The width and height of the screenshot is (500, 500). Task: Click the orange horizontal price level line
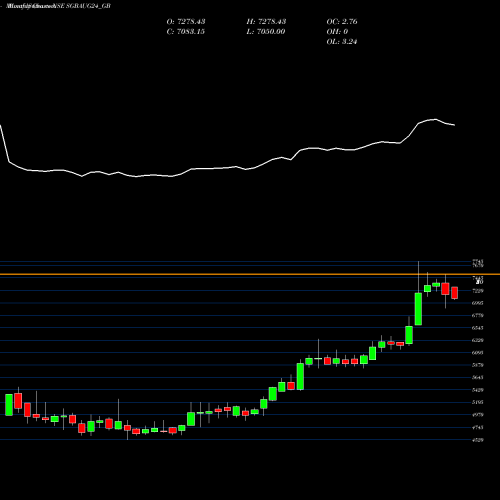(250, 274)
